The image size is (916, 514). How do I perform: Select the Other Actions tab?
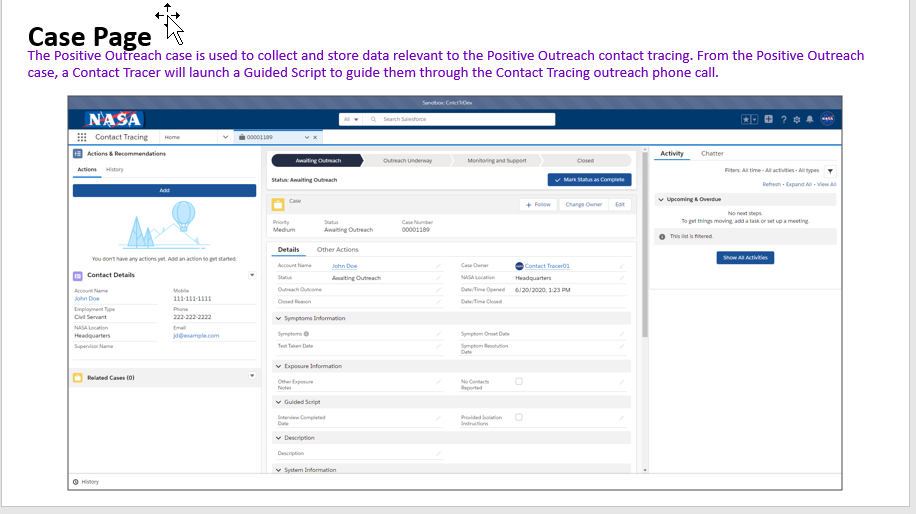[x=338, y=249]
